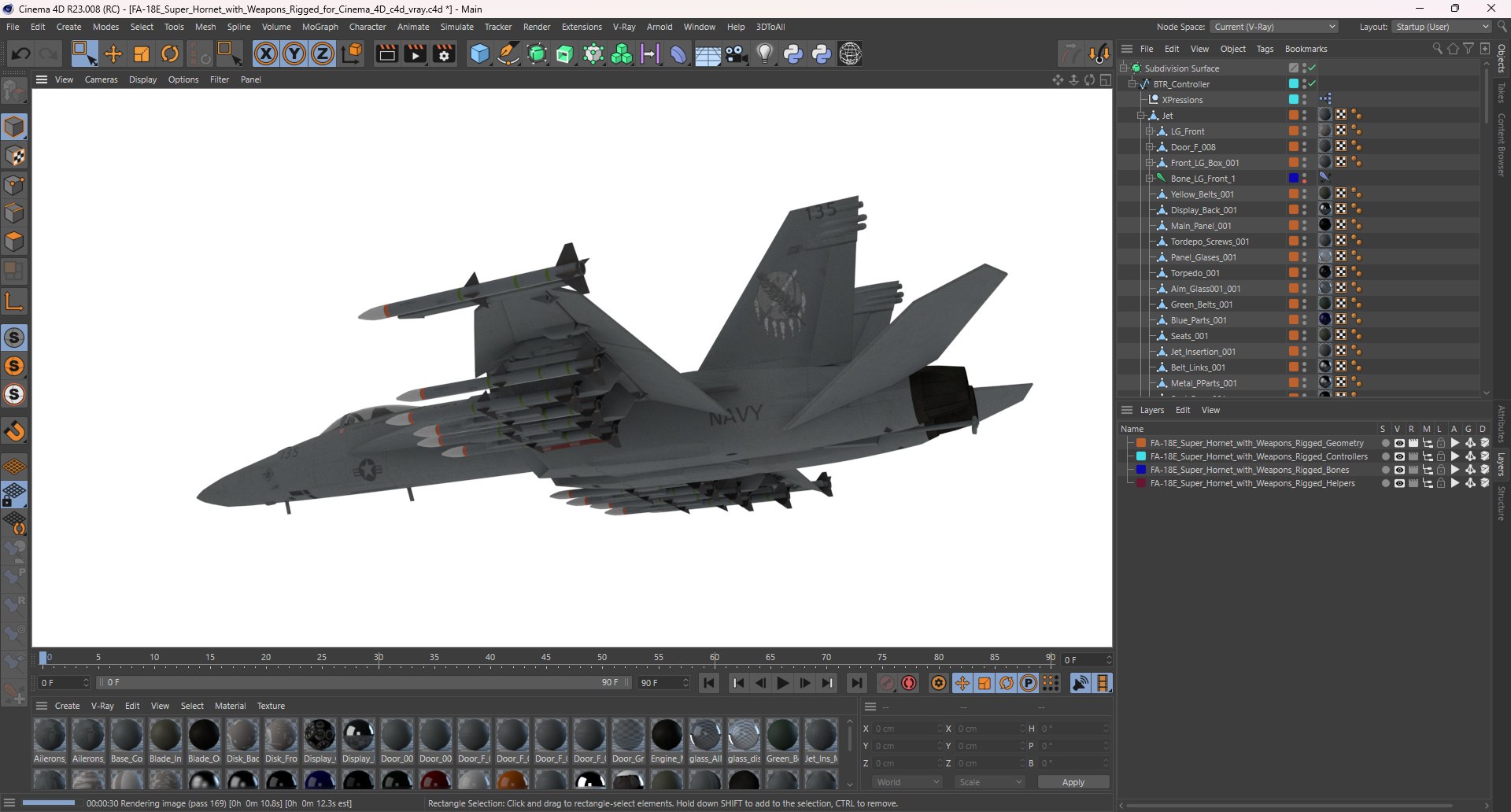The height and width of the screenshot is (812, 1511).
Task: Open the Scale coordinate mode dropdown
Action: pyautogui.click(x=990, y=782)
